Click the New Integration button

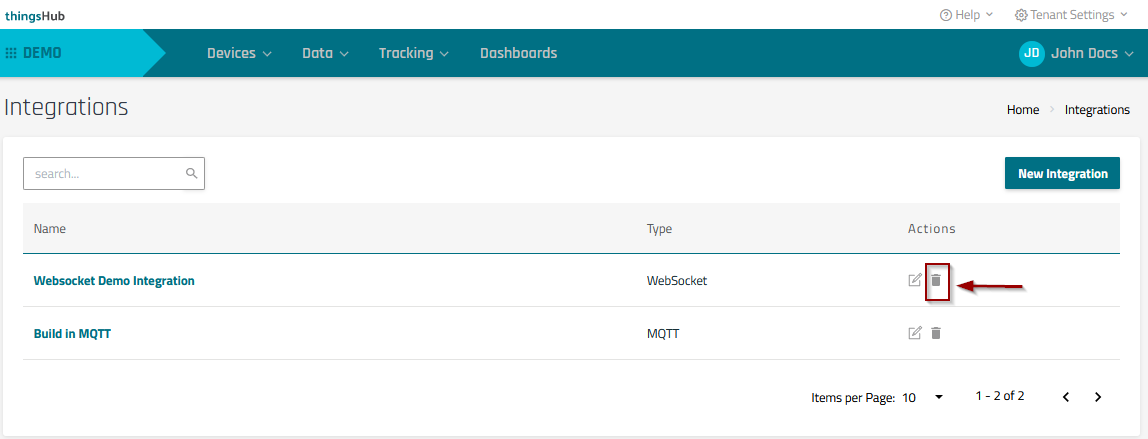[x=1062, y=174]
